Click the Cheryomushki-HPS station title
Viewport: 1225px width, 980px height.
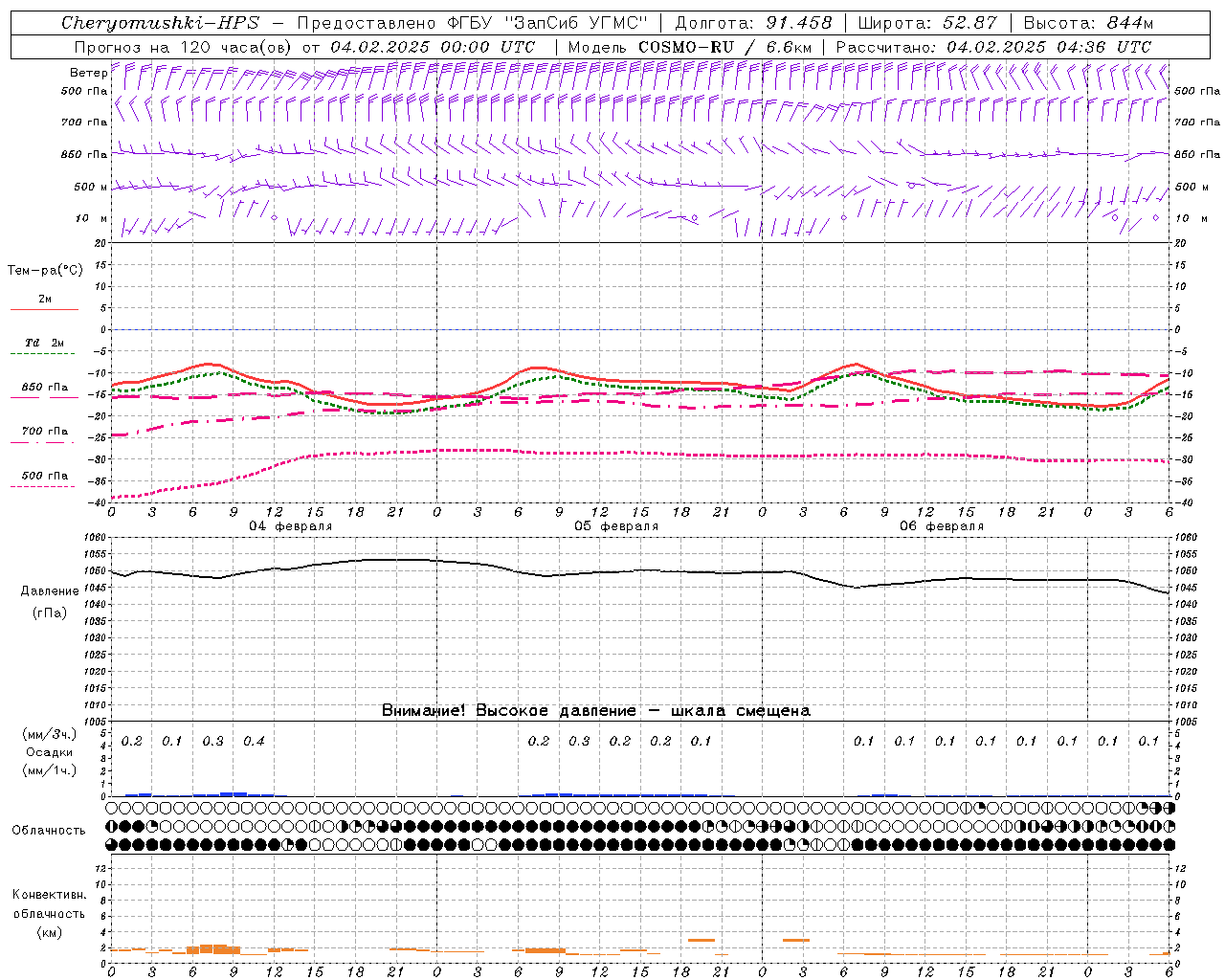coord(160,23)
